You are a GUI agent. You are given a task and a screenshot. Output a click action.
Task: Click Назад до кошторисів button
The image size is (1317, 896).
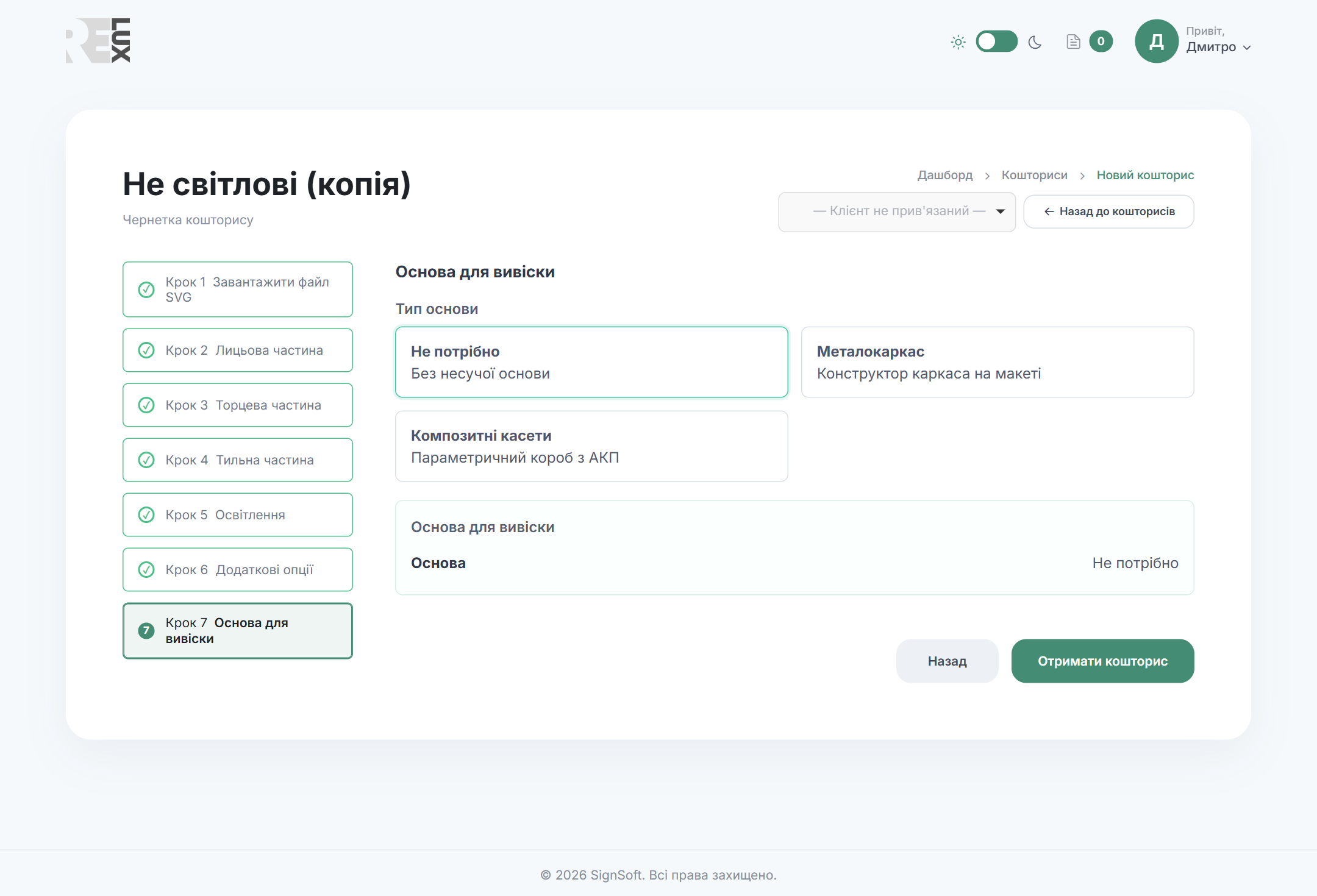(x=1108, y=212)
